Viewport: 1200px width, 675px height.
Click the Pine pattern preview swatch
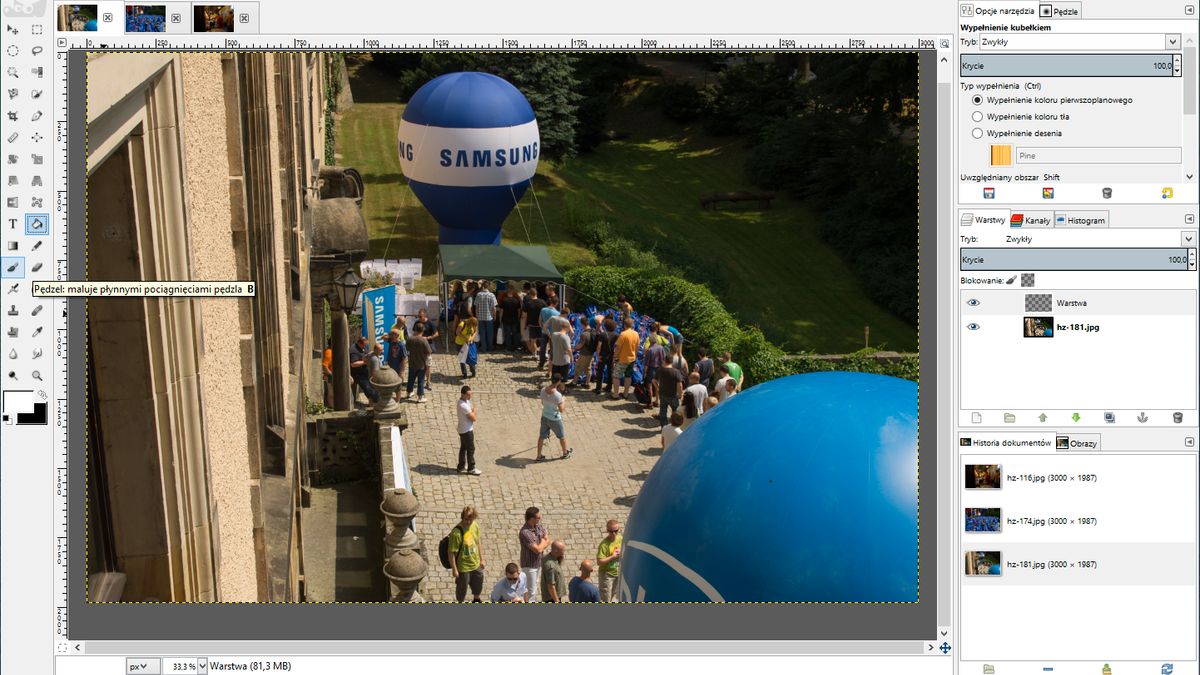click(1001, 156)
